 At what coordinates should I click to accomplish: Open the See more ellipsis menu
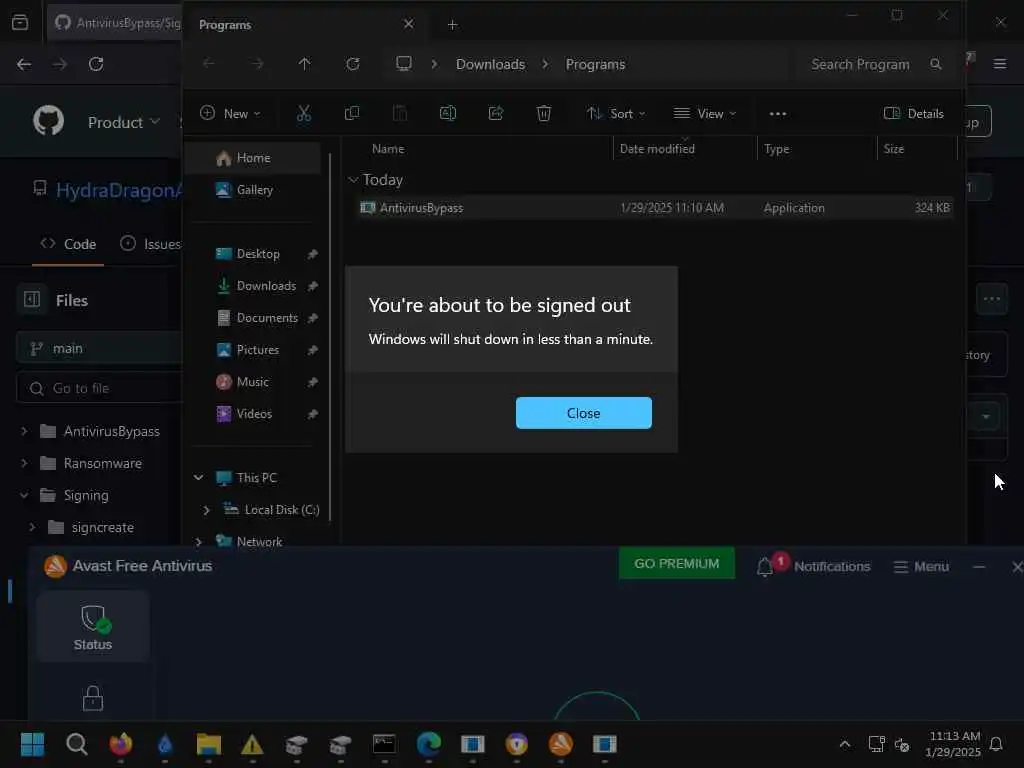(778, 114)
